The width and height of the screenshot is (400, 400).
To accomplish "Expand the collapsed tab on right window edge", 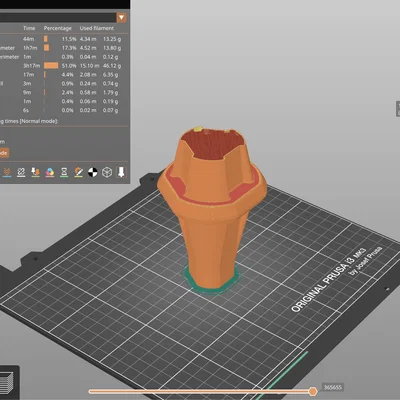I will click(398, 109).
